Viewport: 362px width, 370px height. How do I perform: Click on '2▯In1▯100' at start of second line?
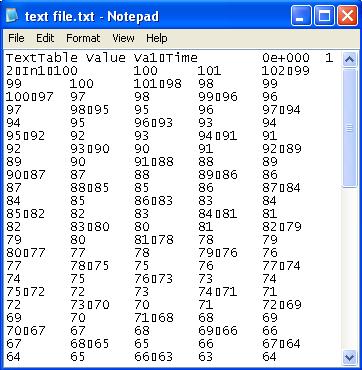click(x=42, y=71)
